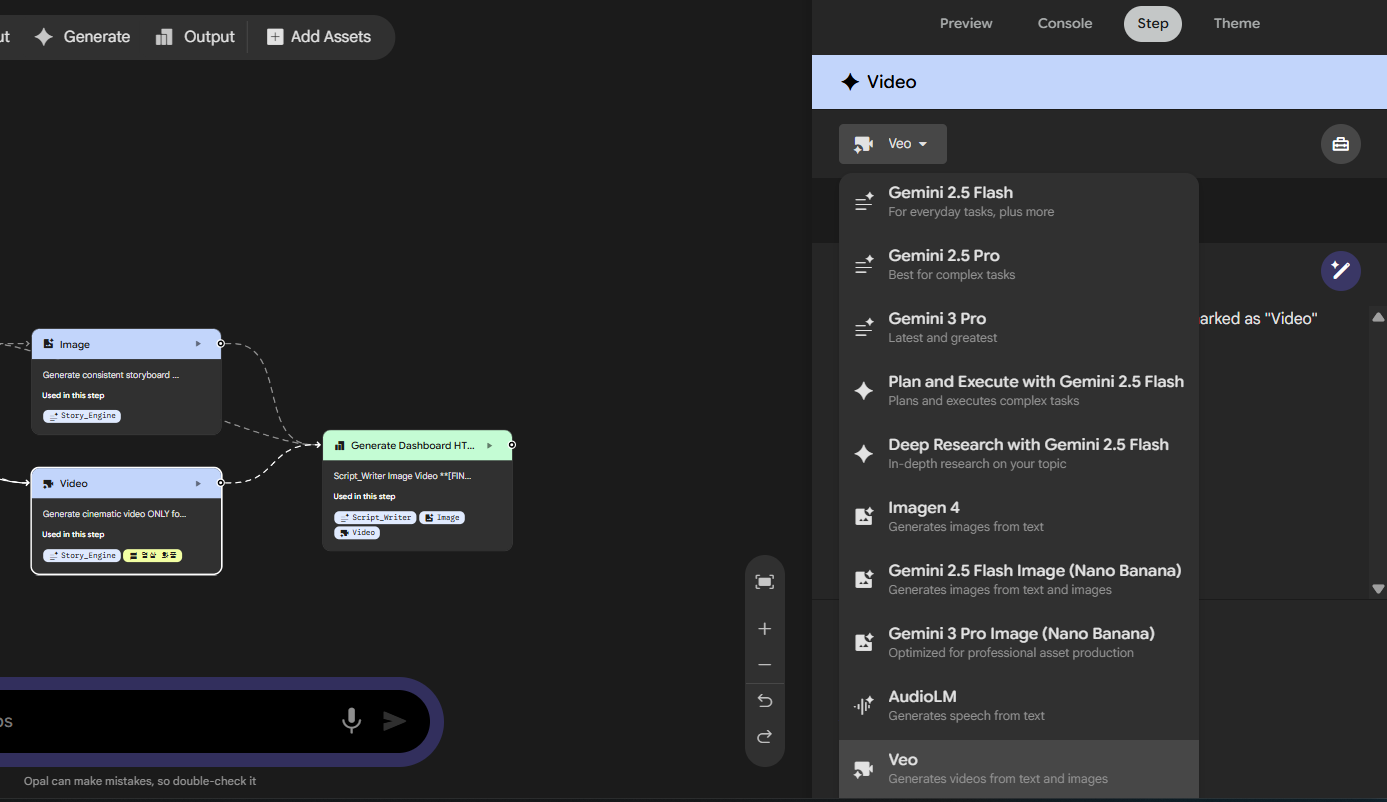Open the Veo model dropdown
Viewport: 1387px width, 802px height.
pos(892,144)
